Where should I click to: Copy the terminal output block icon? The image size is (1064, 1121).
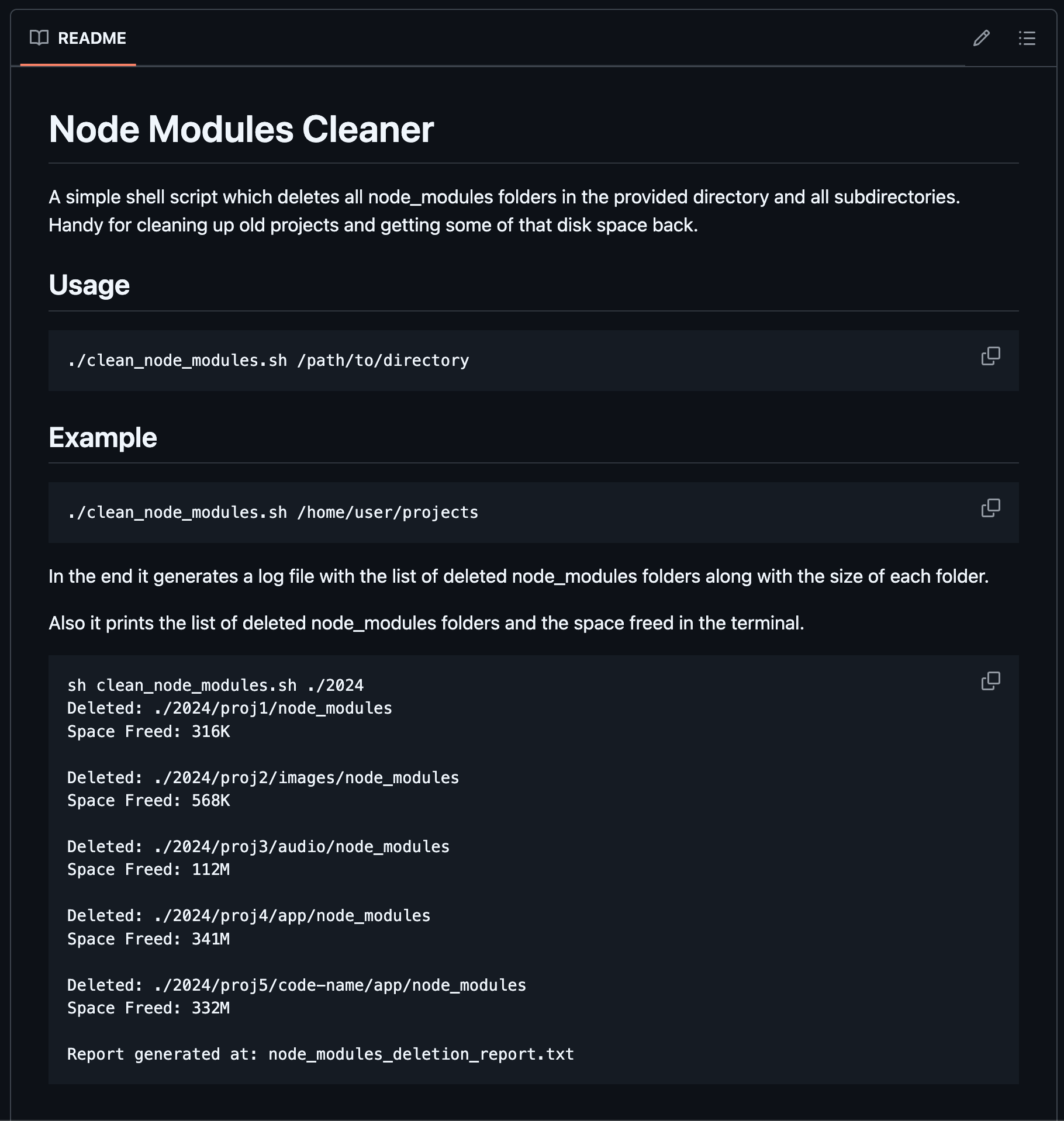tap(990, 681)
